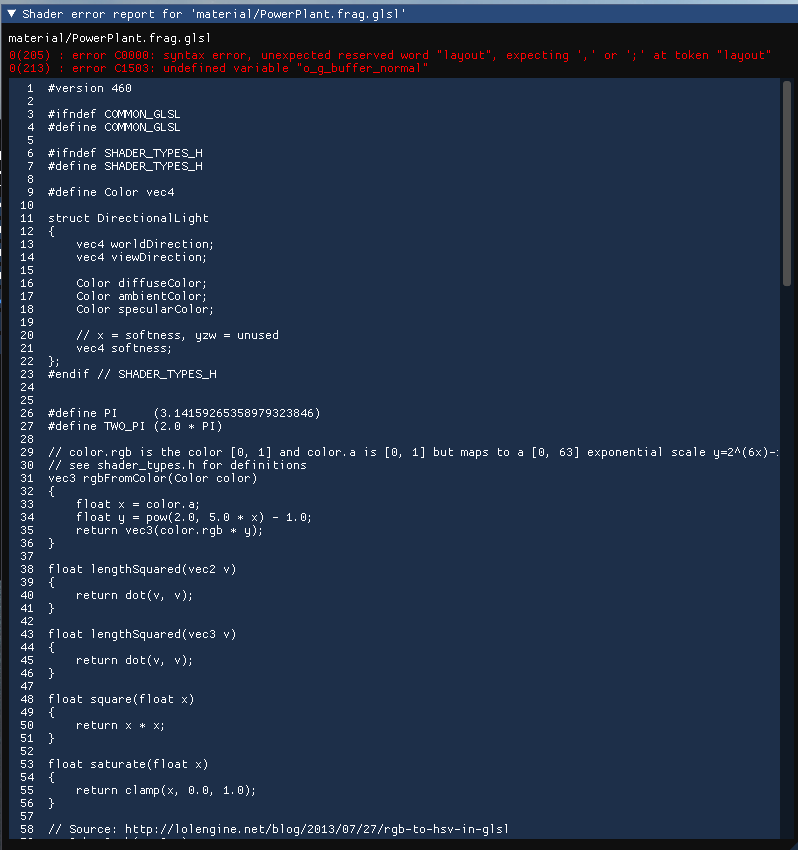
Task: Select the material/PowerPlant.frag.glsl filename label
Action: coord(110,38)
